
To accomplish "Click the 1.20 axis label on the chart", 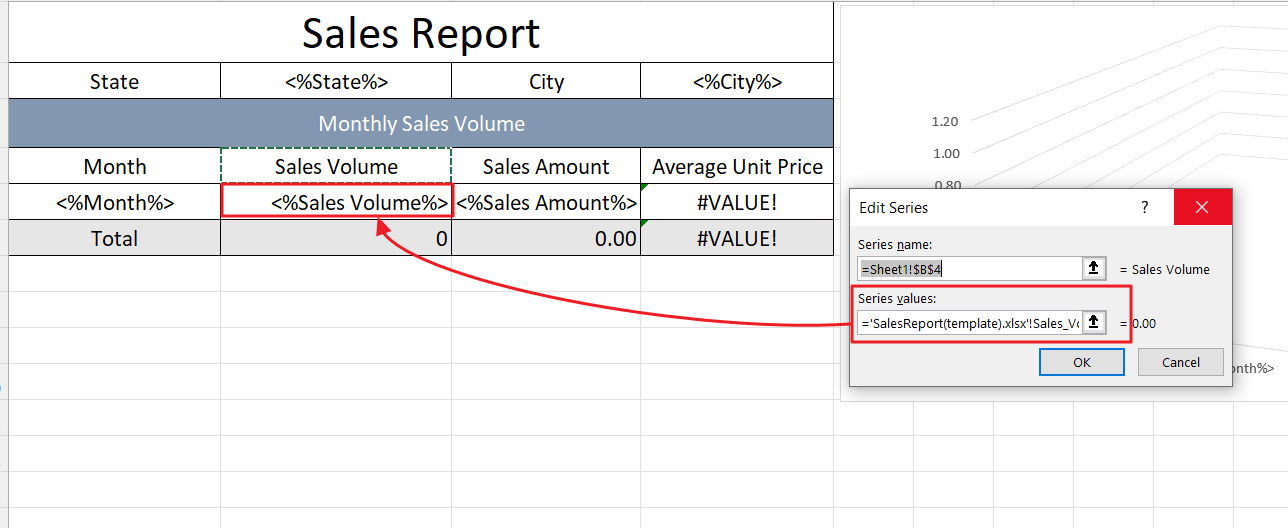I will [944, 121].
